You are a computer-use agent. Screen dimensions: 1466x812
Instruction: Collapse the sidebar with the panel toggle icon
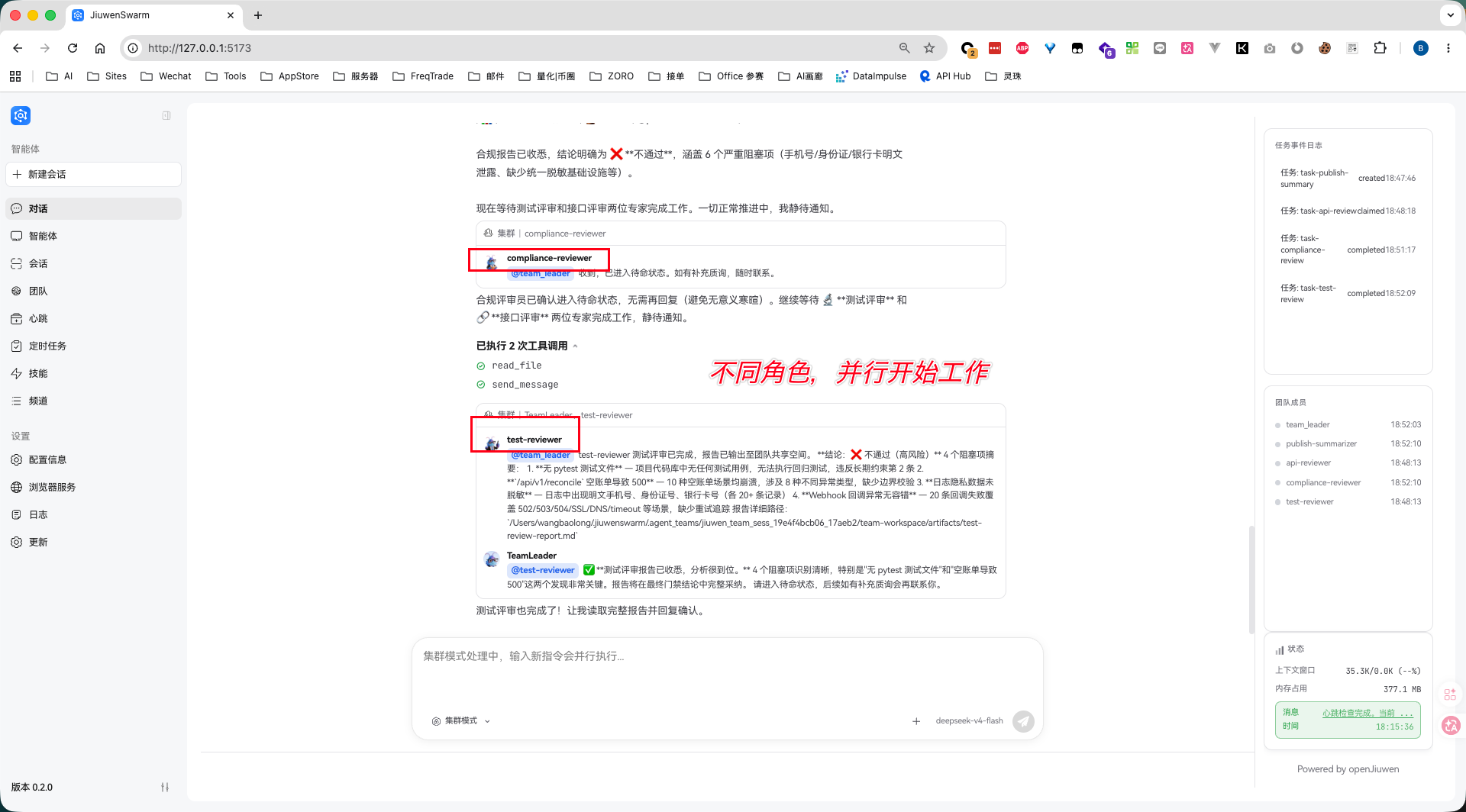166,115
